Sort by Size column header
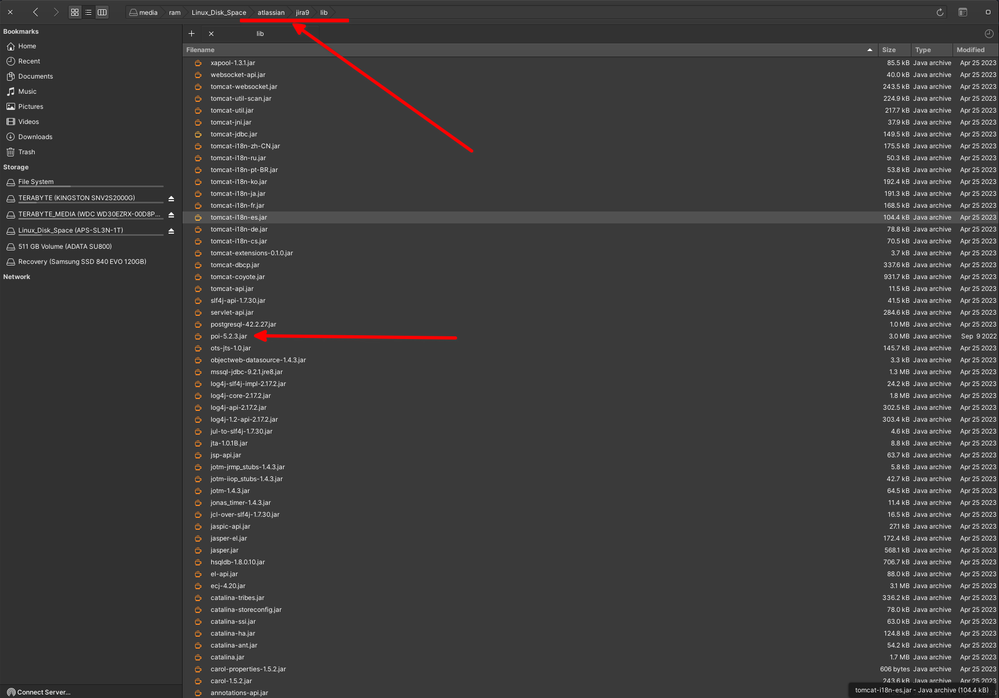Viewport: 999px width, 698px height. 894,50
